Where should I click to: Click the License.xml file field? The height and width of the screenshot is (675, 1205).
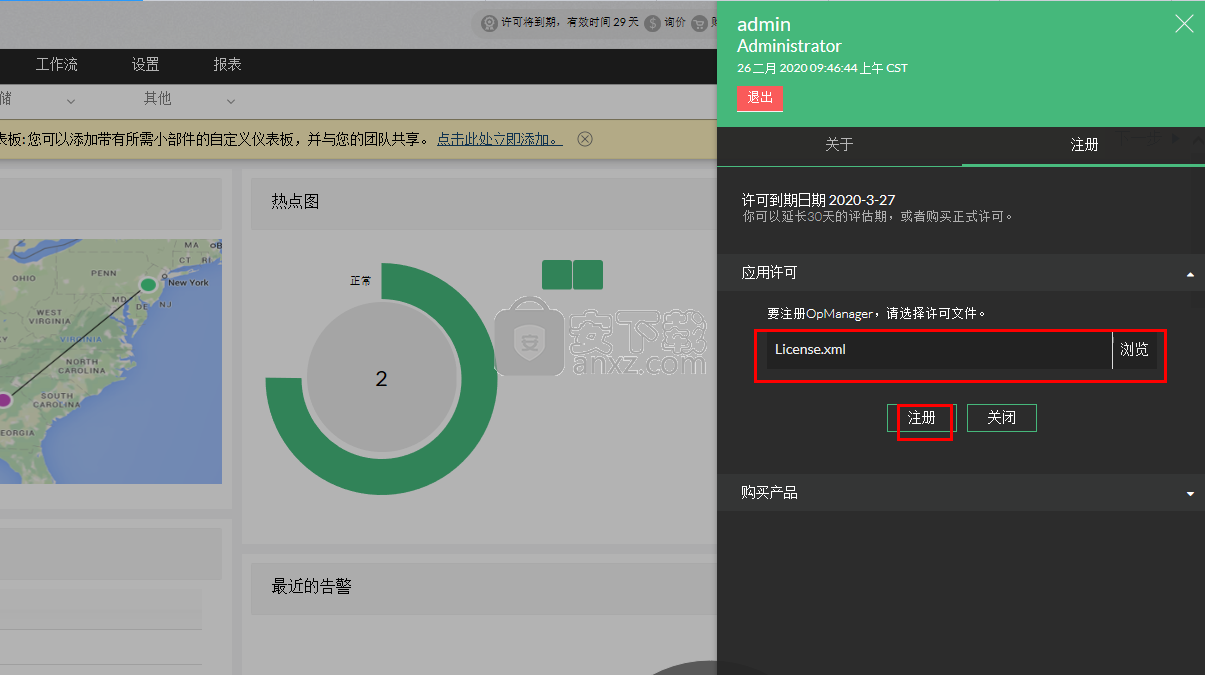pyautogui.click(x=939, y=350)
